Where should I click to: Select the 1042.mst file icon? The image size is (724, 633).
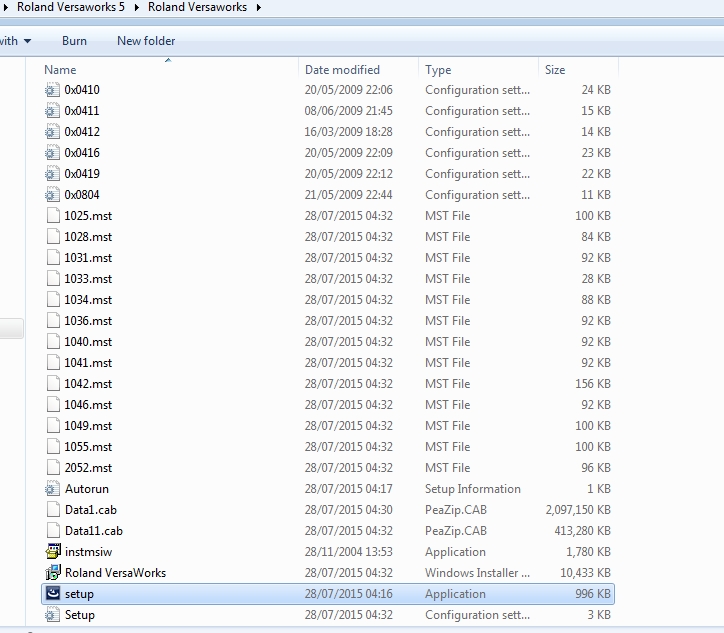tap(53, 384)
